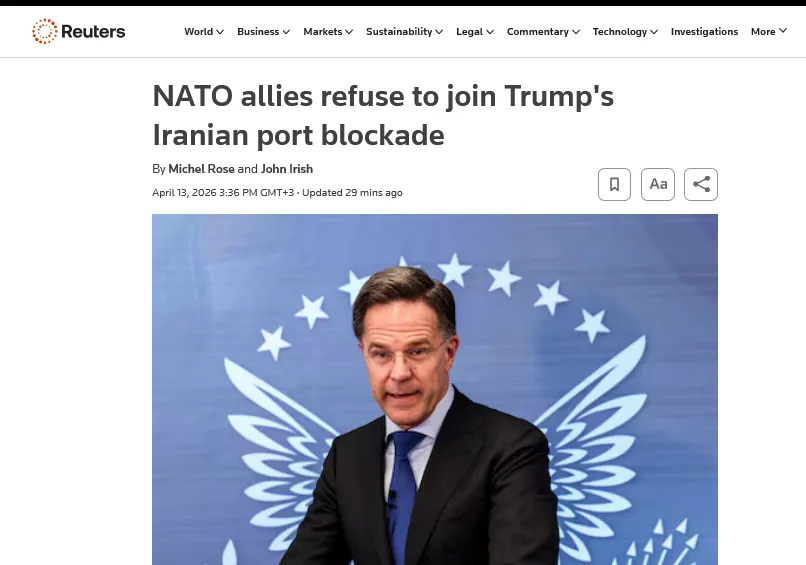Open the Markets dropdown chevron
806x565 pixels.
(x=349, y=32)
